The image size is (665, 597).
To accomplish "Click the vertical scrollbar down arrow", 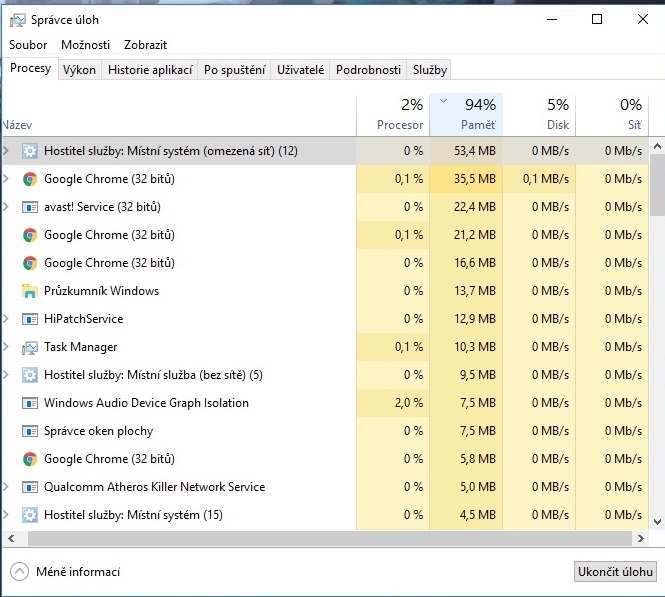I will click(x=657, y=522).
